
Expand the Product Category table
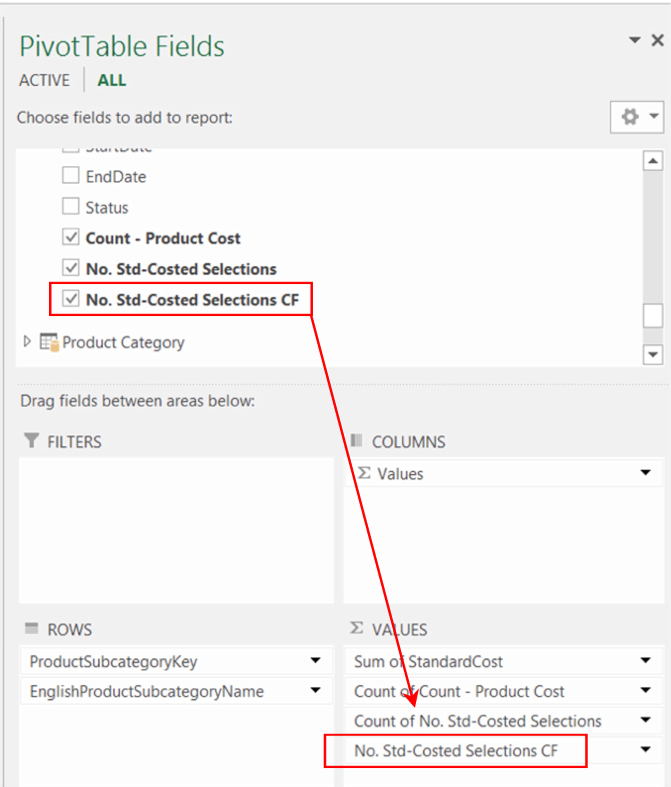click(x=27, y=342)
